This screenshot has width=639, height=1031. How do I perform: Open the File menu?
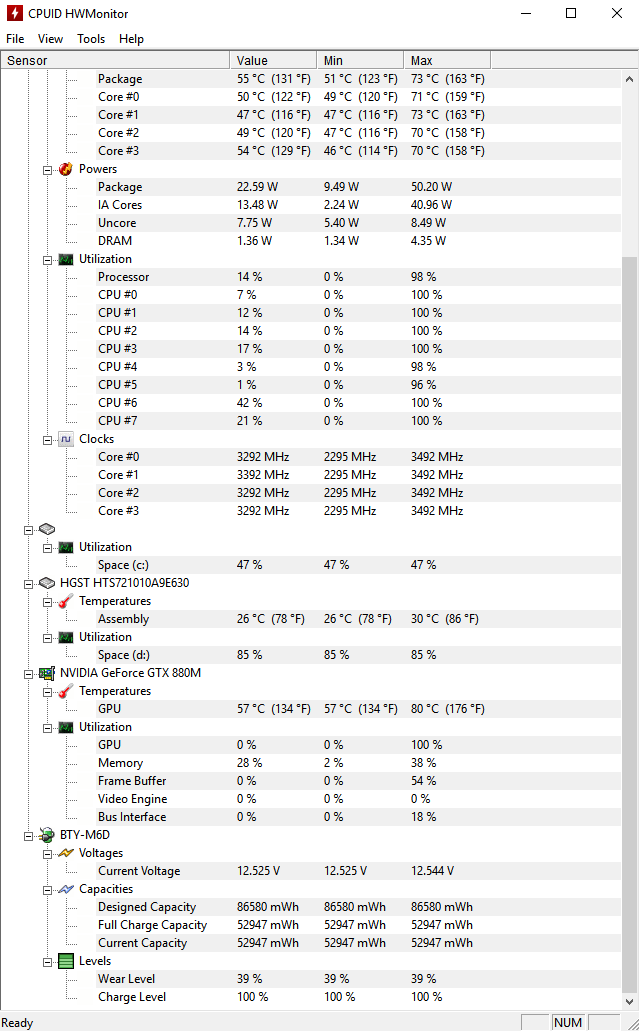15,39
